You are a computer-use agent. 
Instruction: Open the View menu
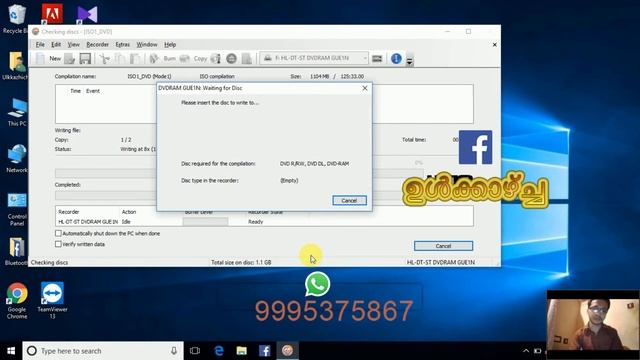pos(73,44)
